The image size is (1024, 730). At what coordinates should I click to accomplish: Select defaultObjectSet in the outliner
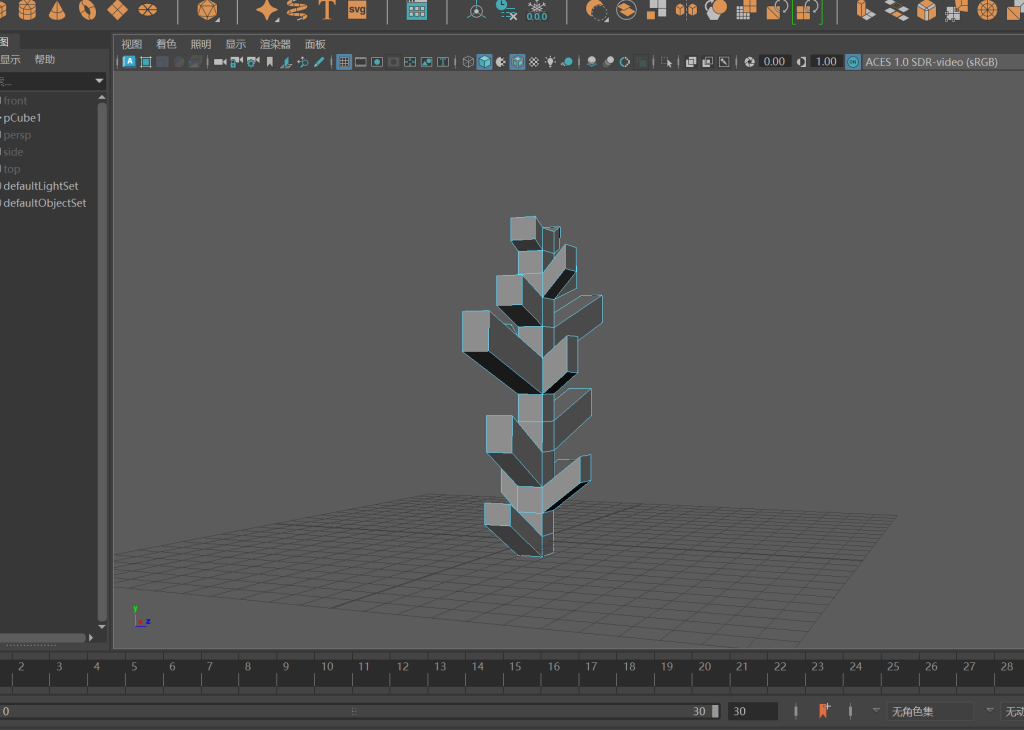[x=44, y=203]
